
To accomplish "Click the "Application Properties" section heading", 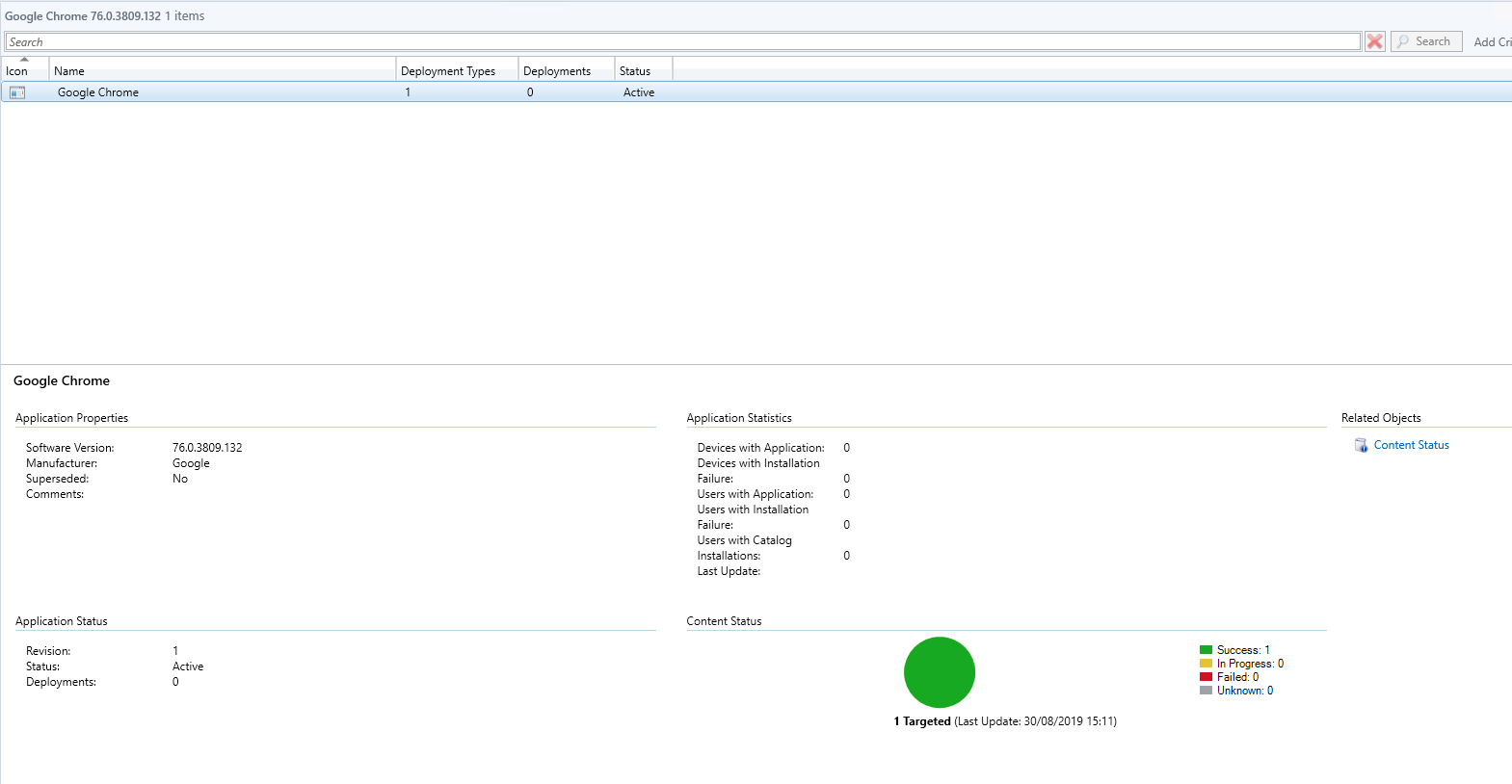I will tap(72, 418).
